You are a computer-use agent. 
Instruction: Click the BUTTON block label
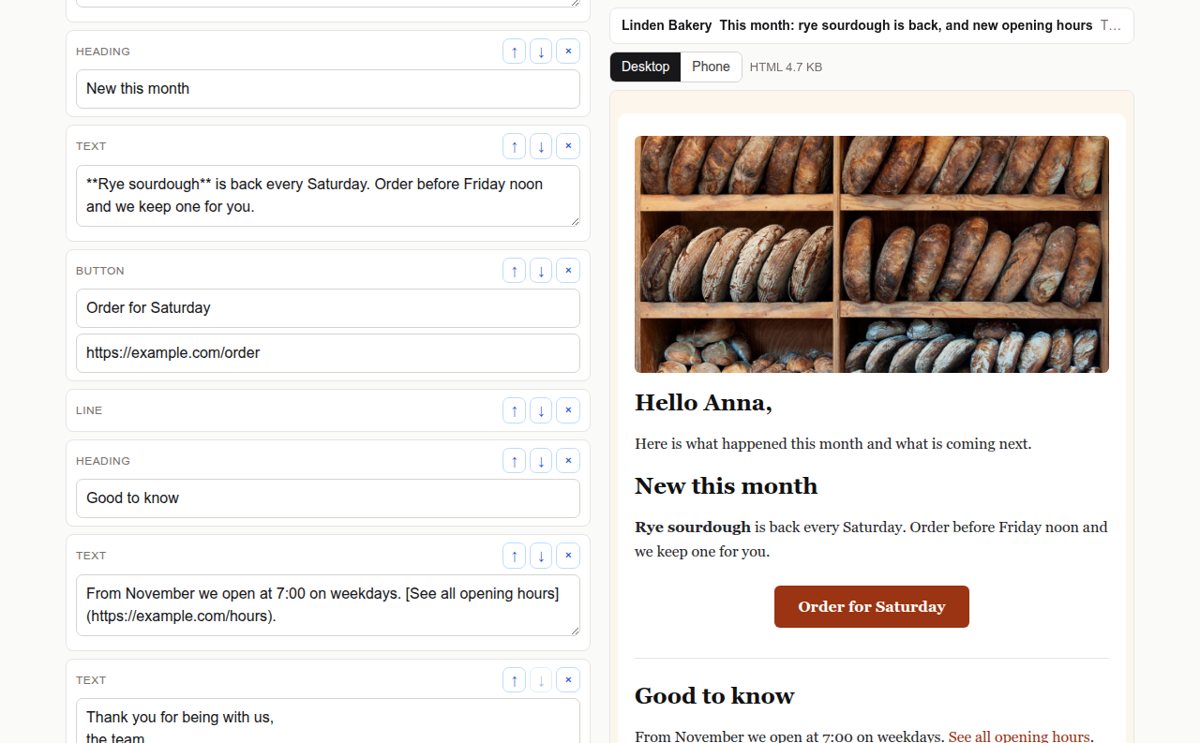coord(100,271)
